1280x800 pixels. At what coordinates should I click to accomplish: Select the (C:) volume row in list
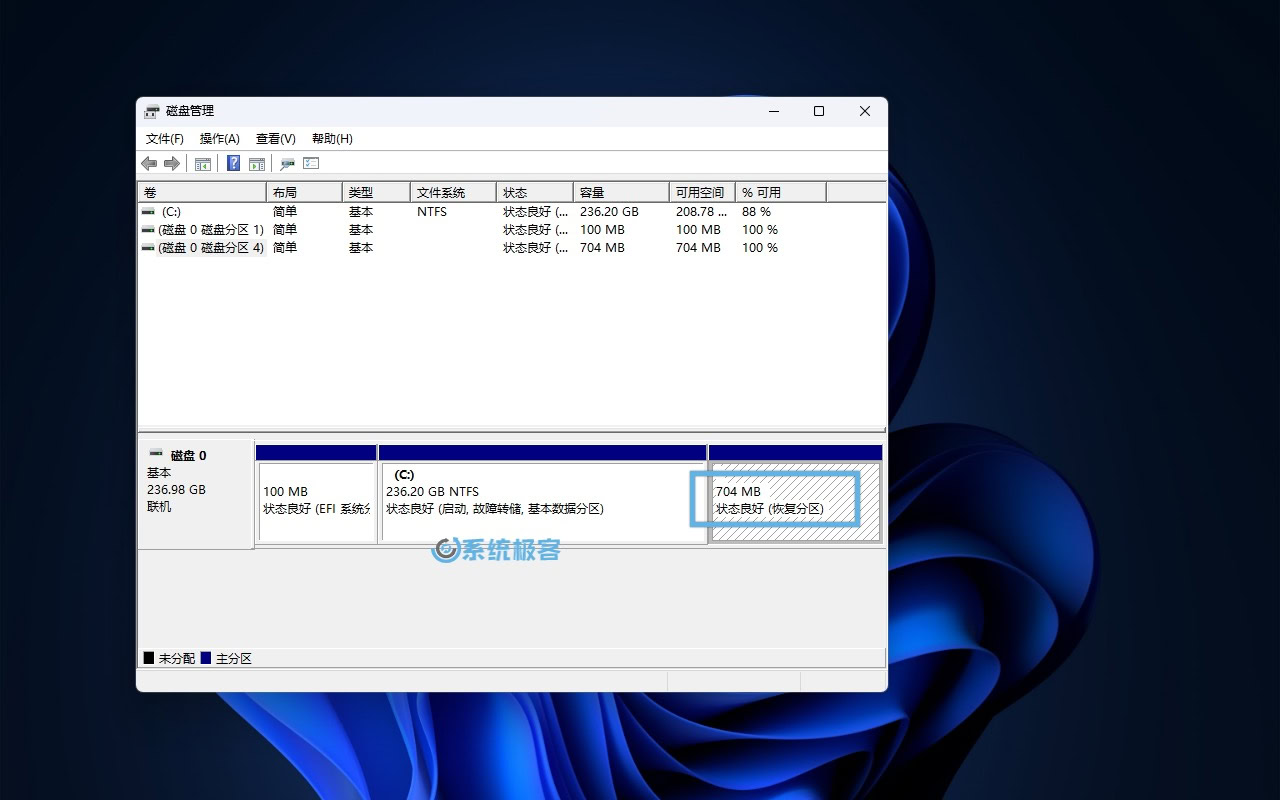[171, 212]
